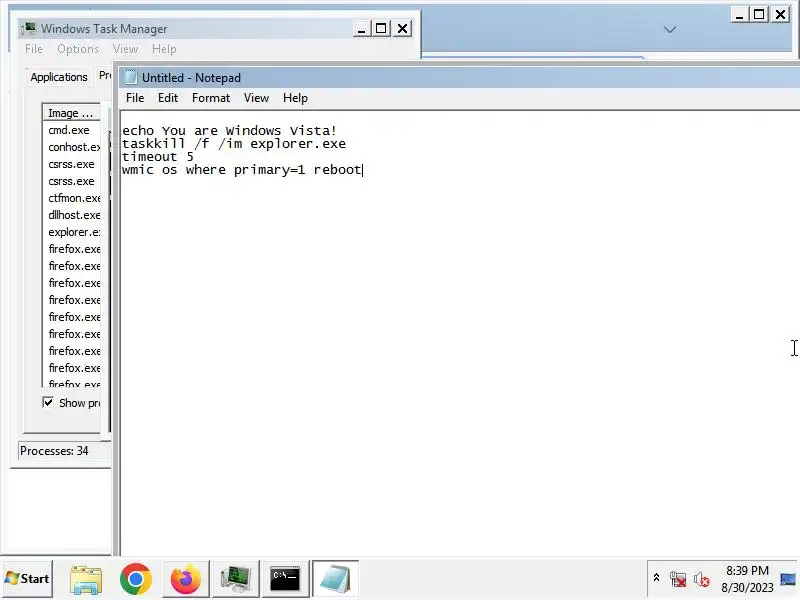
Task: Open Notepad's Format menu
Action: [211, 98]
